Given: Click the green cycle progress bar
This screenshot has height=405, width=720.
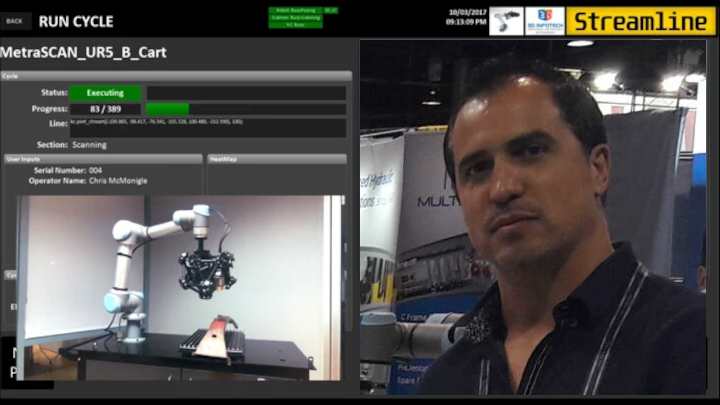Looking at the screenshot, I should [x=246, y=109].
